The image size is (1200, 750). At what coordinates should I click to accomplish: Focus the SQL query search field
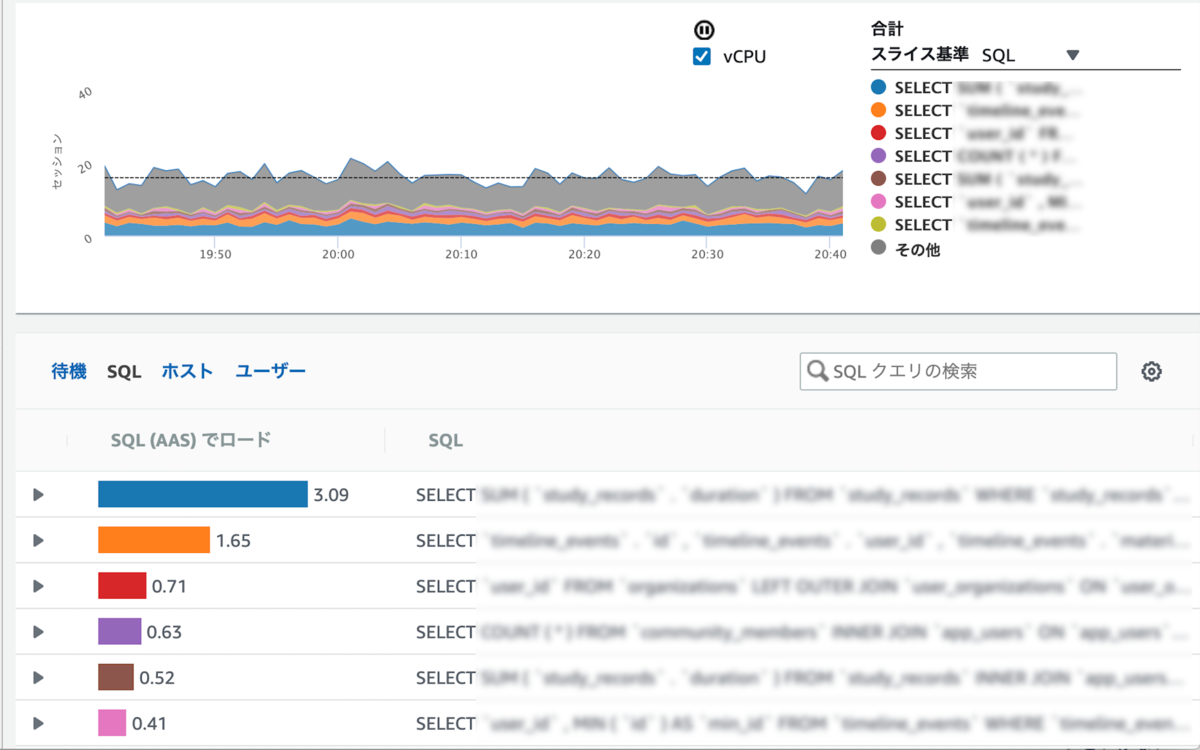pos(958,371)
